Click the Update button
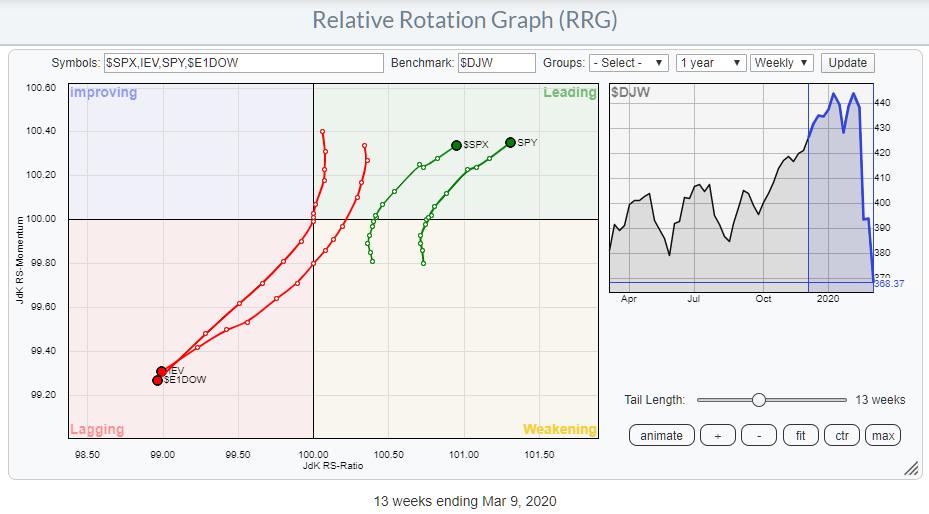This screenshot has width=929, height=514. coord(847,63)
